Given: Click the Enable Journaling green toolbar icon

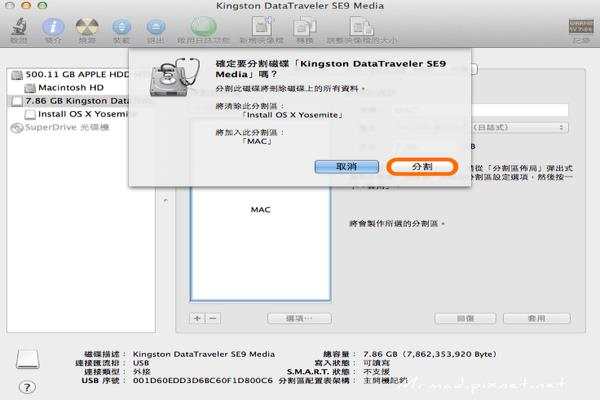Looking at the screenshot, I should pos(204,27).
